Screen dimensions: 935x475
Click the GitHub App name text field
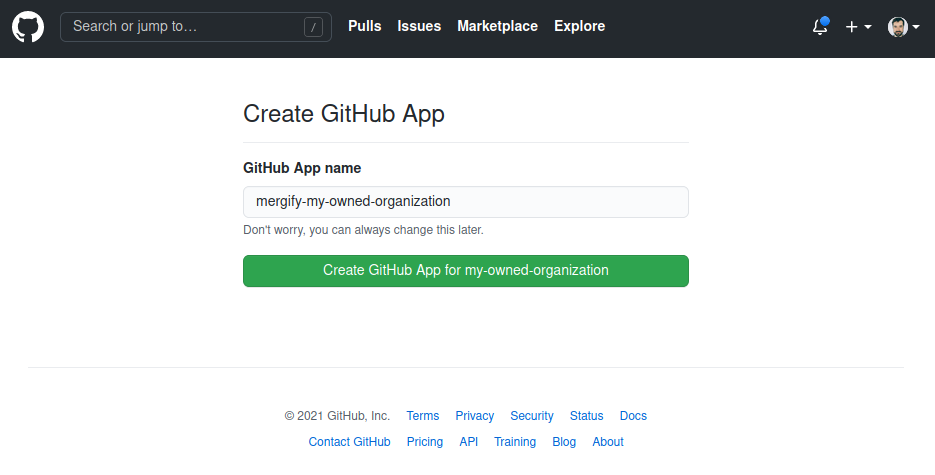(466, 202)
